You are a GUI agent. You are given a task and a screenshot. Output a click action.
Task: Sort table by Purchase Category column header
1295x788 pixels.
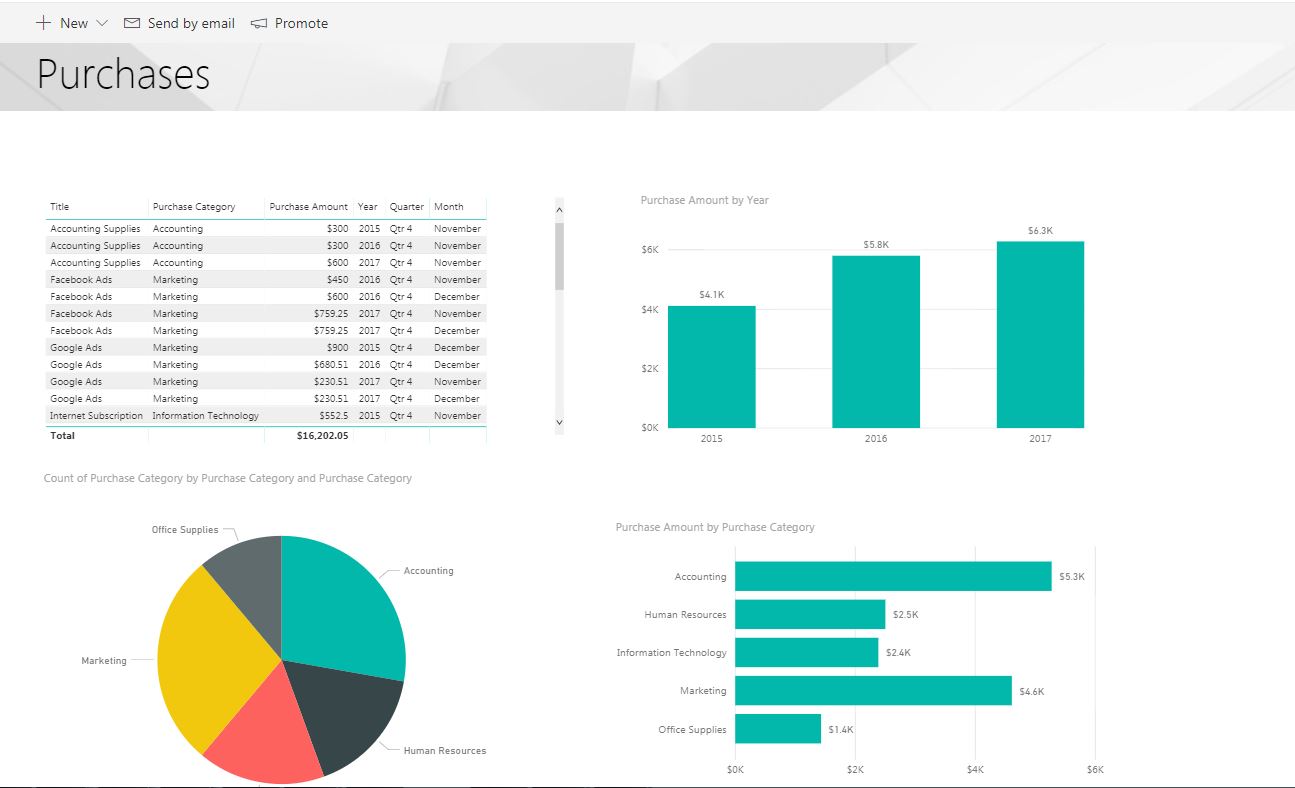(194, 207)
